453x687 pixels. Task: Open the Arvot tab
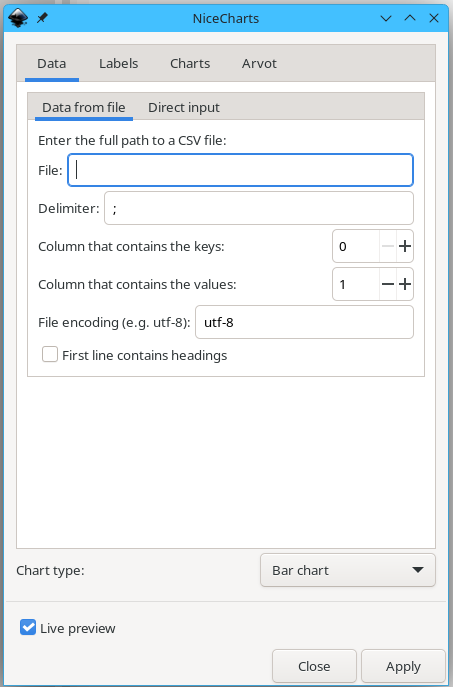tap(259, 64)
